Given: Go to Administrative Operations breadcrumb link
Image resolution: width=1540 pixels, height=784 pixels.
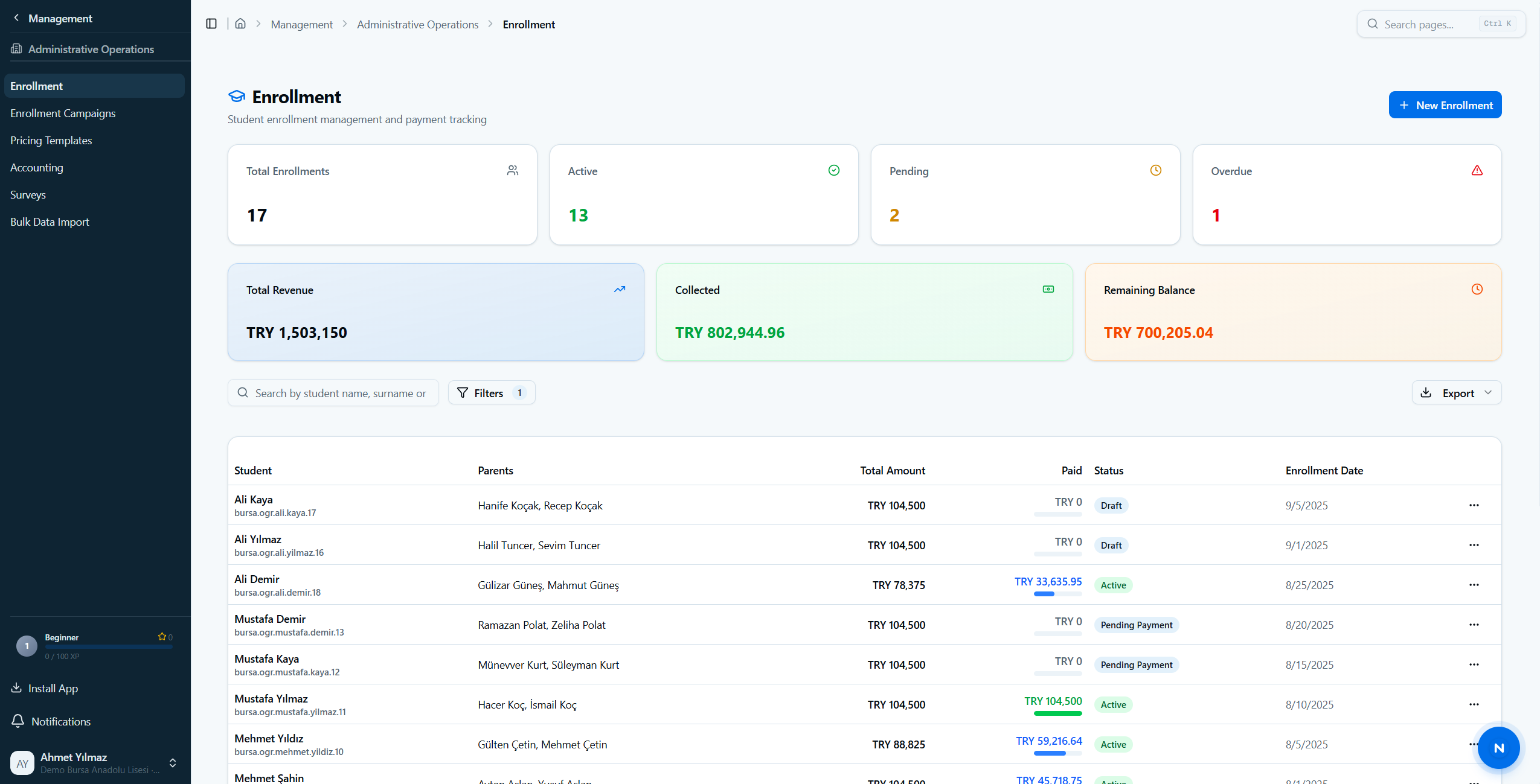Looking at the screenshot, I should coord(417,24).
